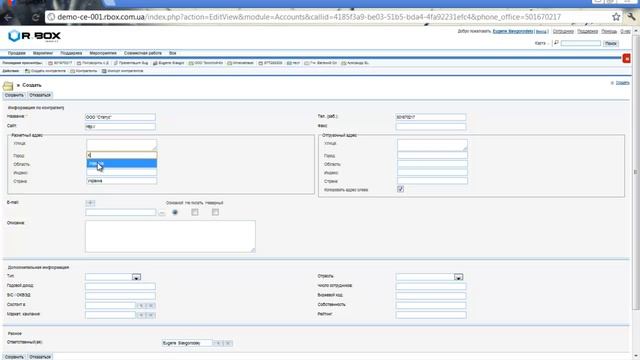Tick the Не писать checkbox
The height and width of the screenshot is (360, 640).
195,212
